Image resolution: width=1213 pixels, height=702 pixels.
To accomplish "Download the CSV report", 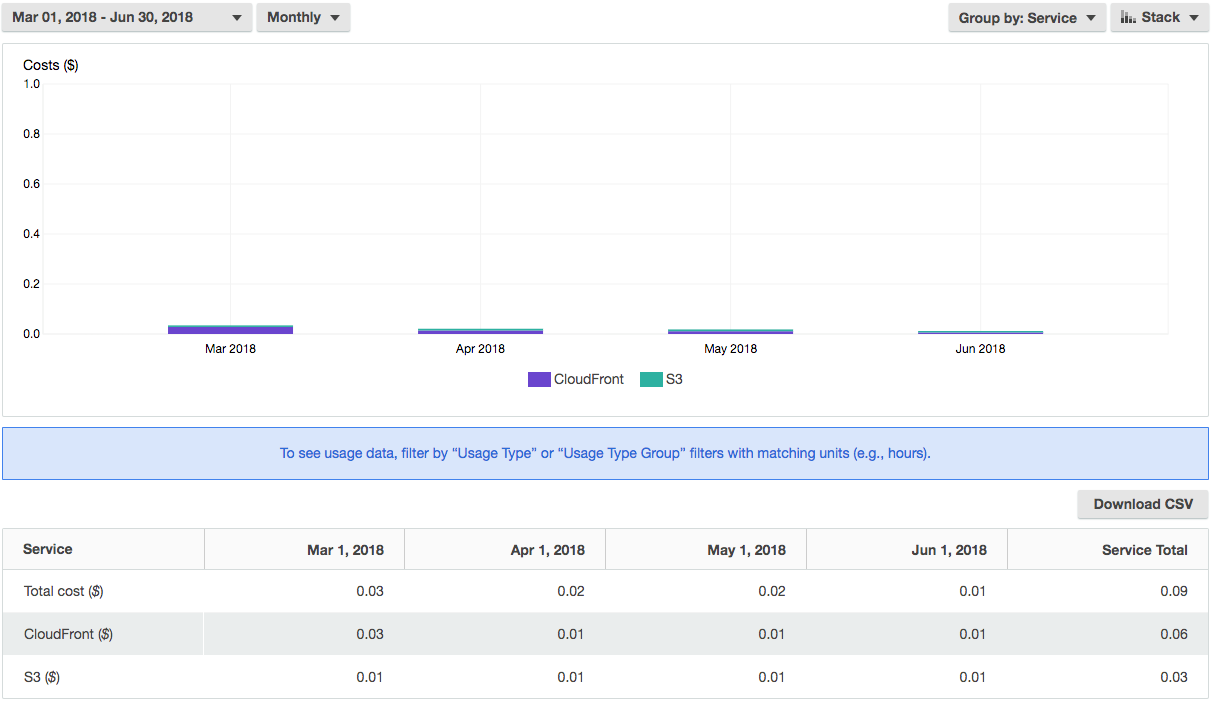I will (1142, 504).
